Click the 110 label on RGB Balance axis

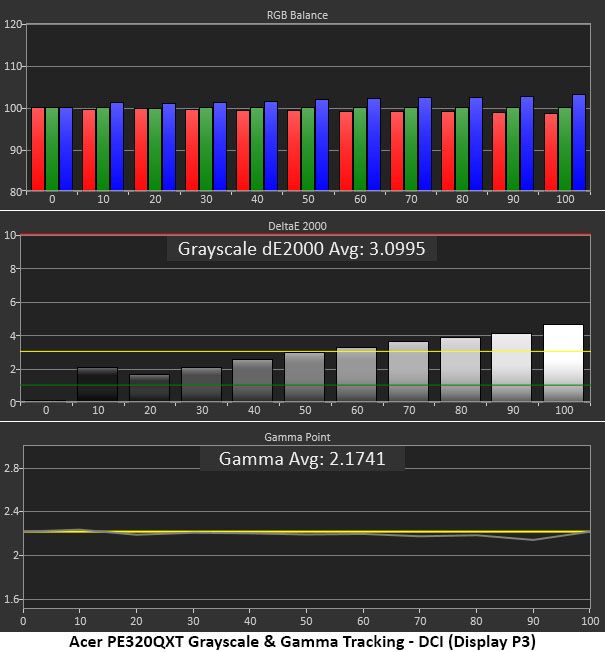12,66
